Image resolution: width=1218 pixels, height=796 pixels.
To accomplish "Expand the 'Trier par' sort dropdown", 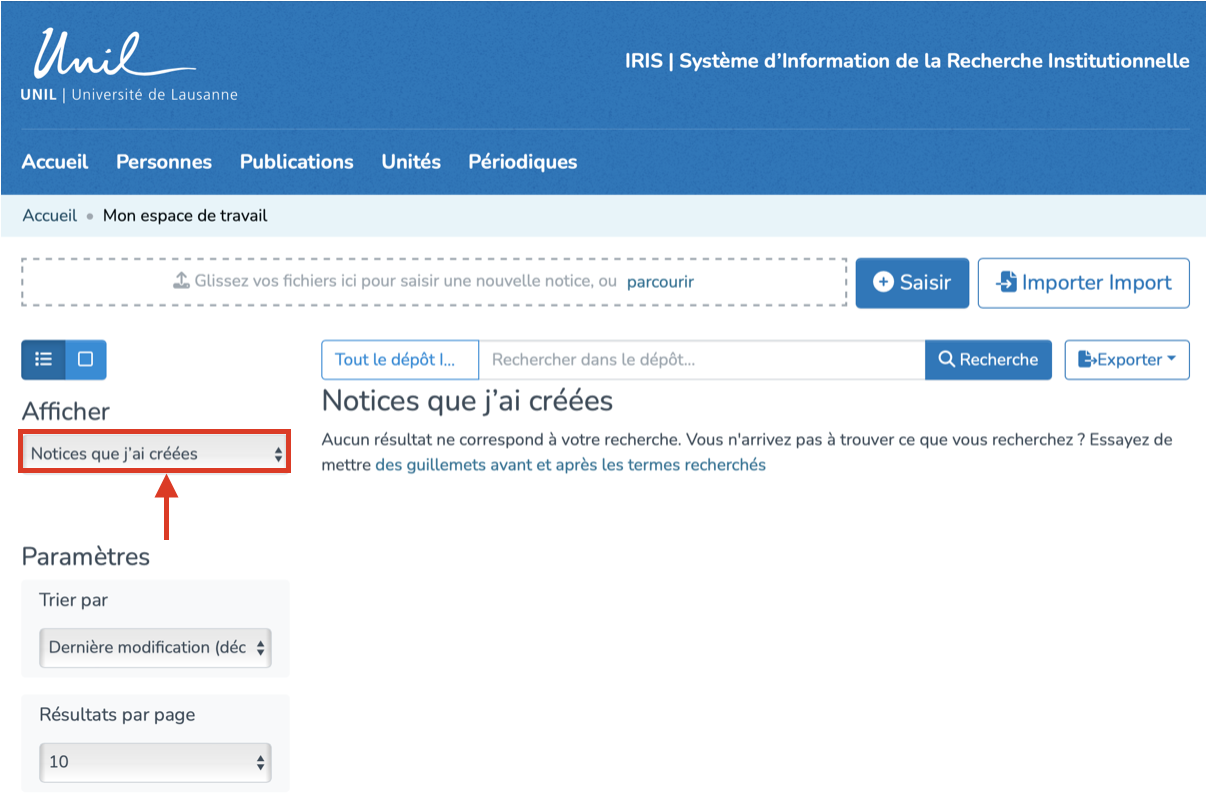I will coord(155,648).
